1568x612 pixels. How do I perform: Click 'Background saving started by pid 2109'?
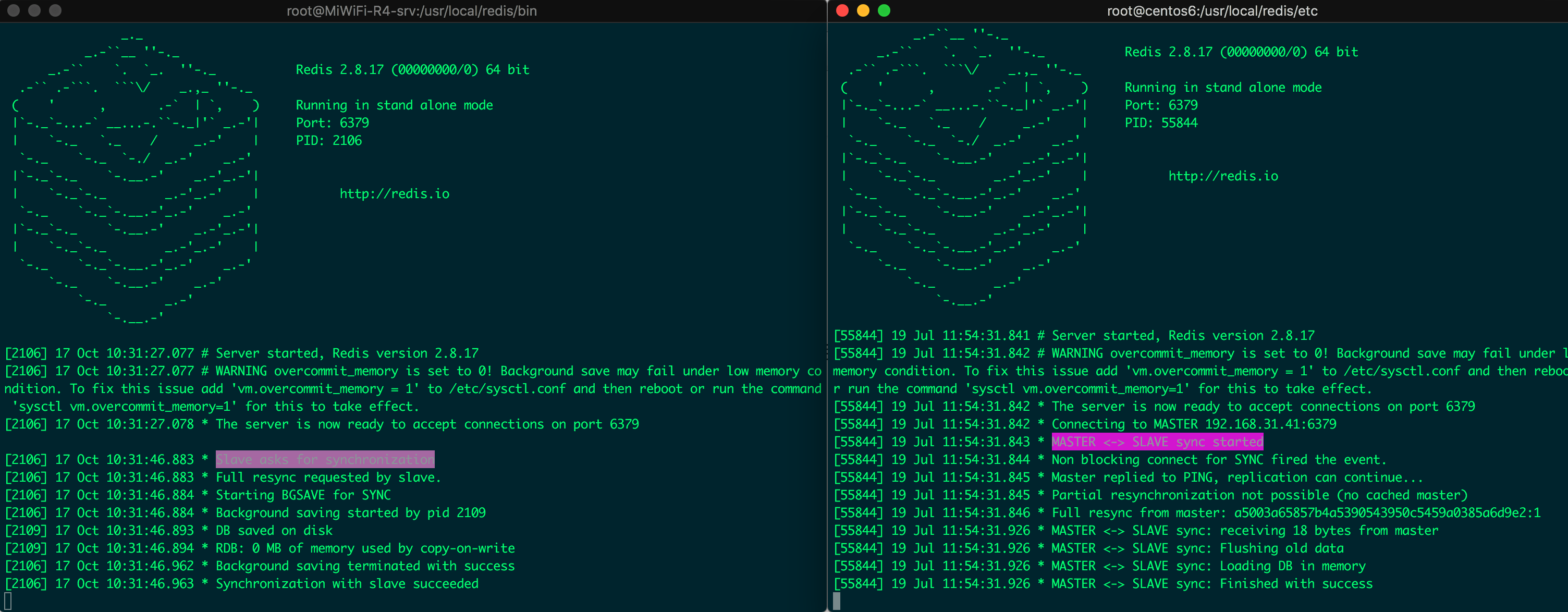click(246, 513)
